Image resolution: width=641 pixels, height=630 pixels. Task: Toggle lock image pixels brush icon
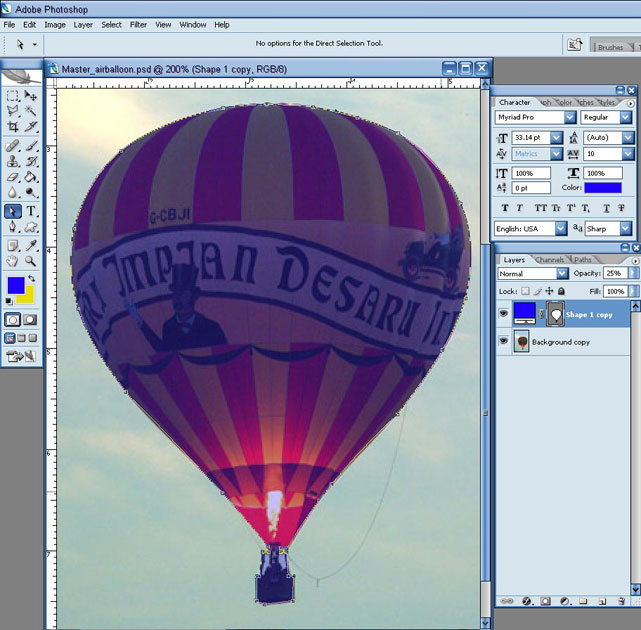click(x=538, y=291)
